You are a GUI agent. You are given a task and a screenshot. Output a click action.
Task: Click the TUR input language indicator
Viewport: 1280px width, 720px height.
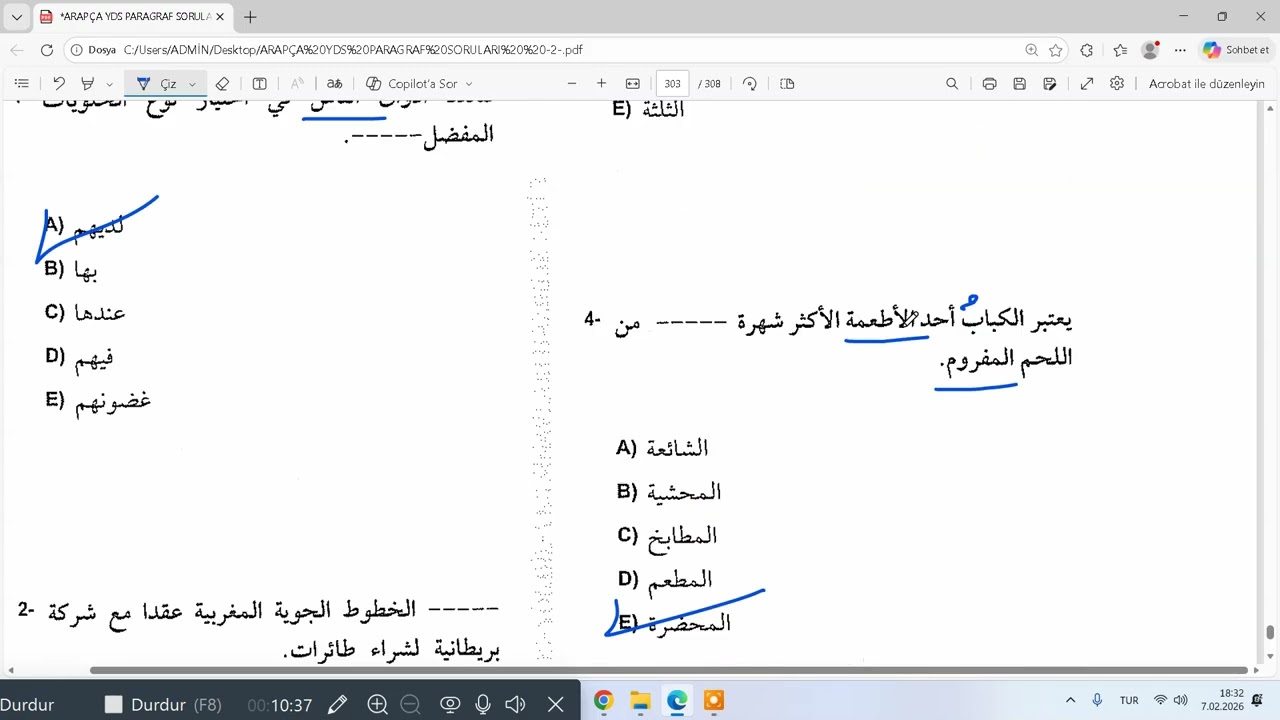click(x=1129, y=701)
